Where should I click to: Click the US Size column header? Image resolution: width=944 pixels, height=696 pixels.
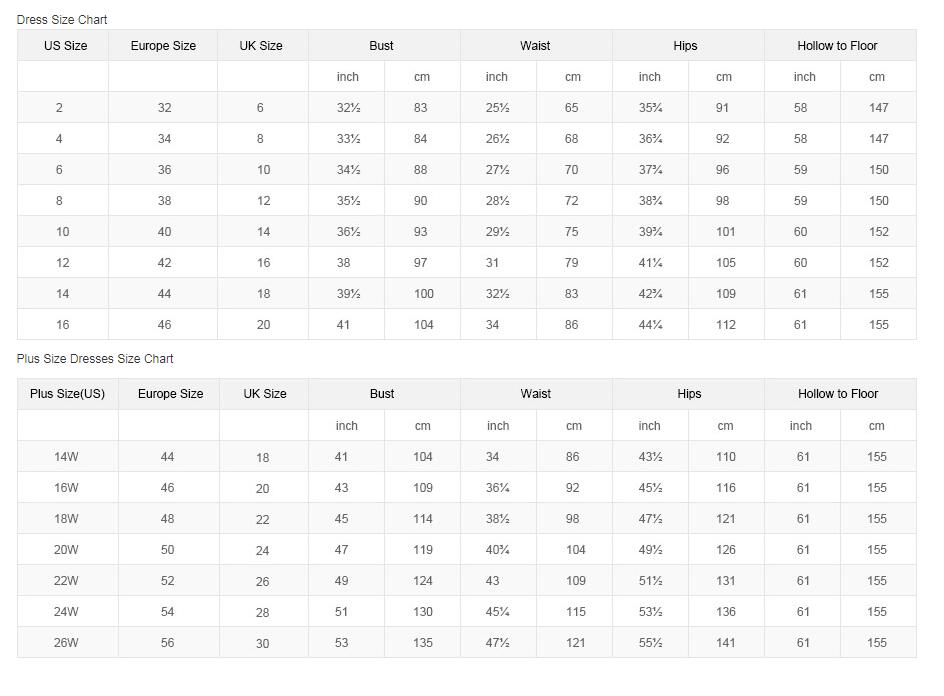click(65, 46)
